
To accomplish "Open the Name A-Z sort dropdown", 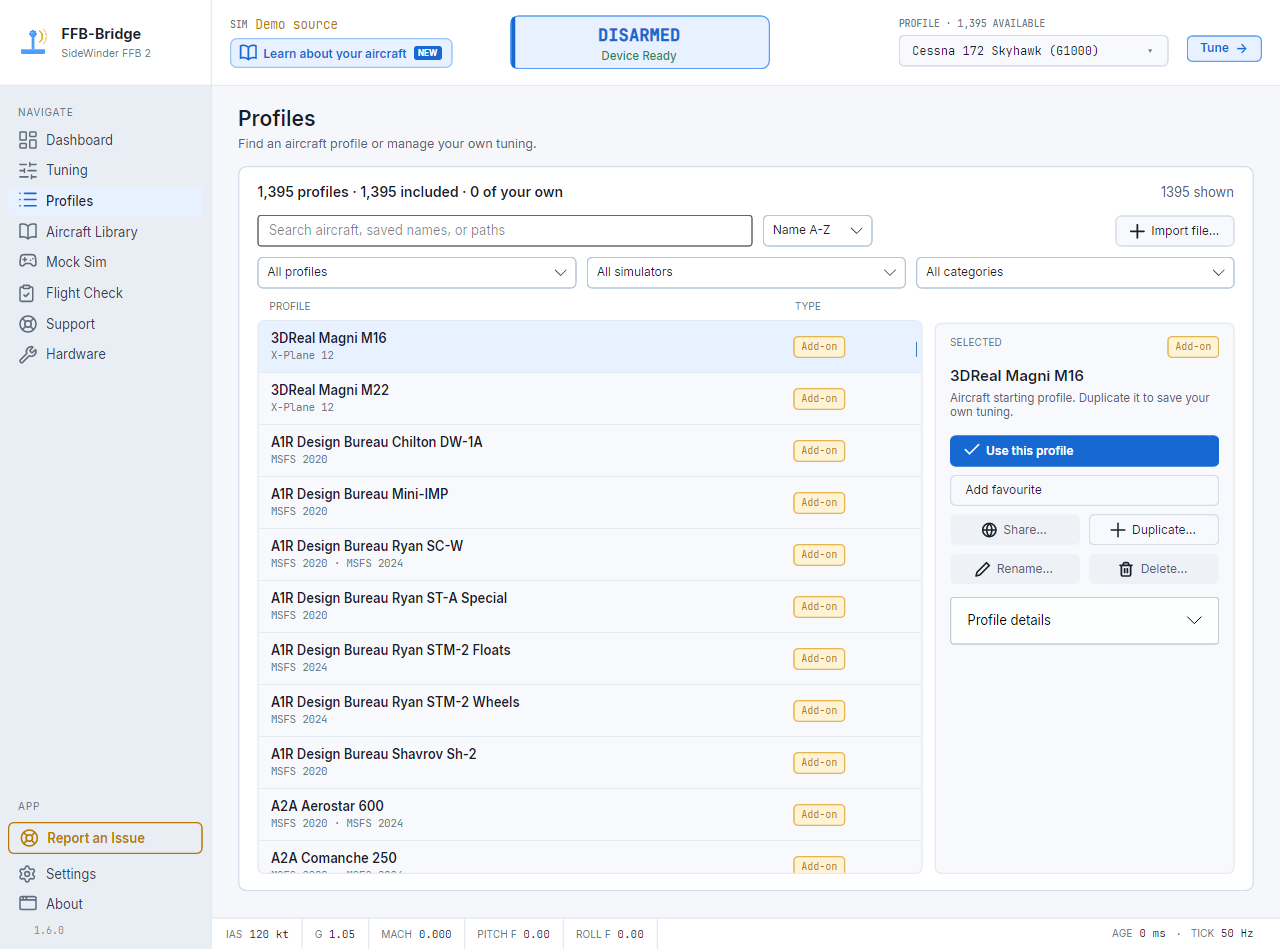I will click(x=818, y=230).
